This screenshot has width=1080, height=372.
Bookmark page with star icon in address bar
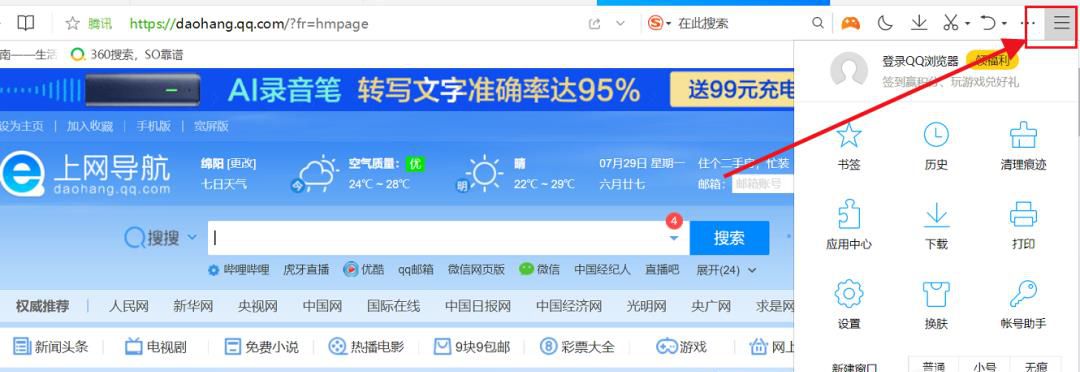[72, 23]
